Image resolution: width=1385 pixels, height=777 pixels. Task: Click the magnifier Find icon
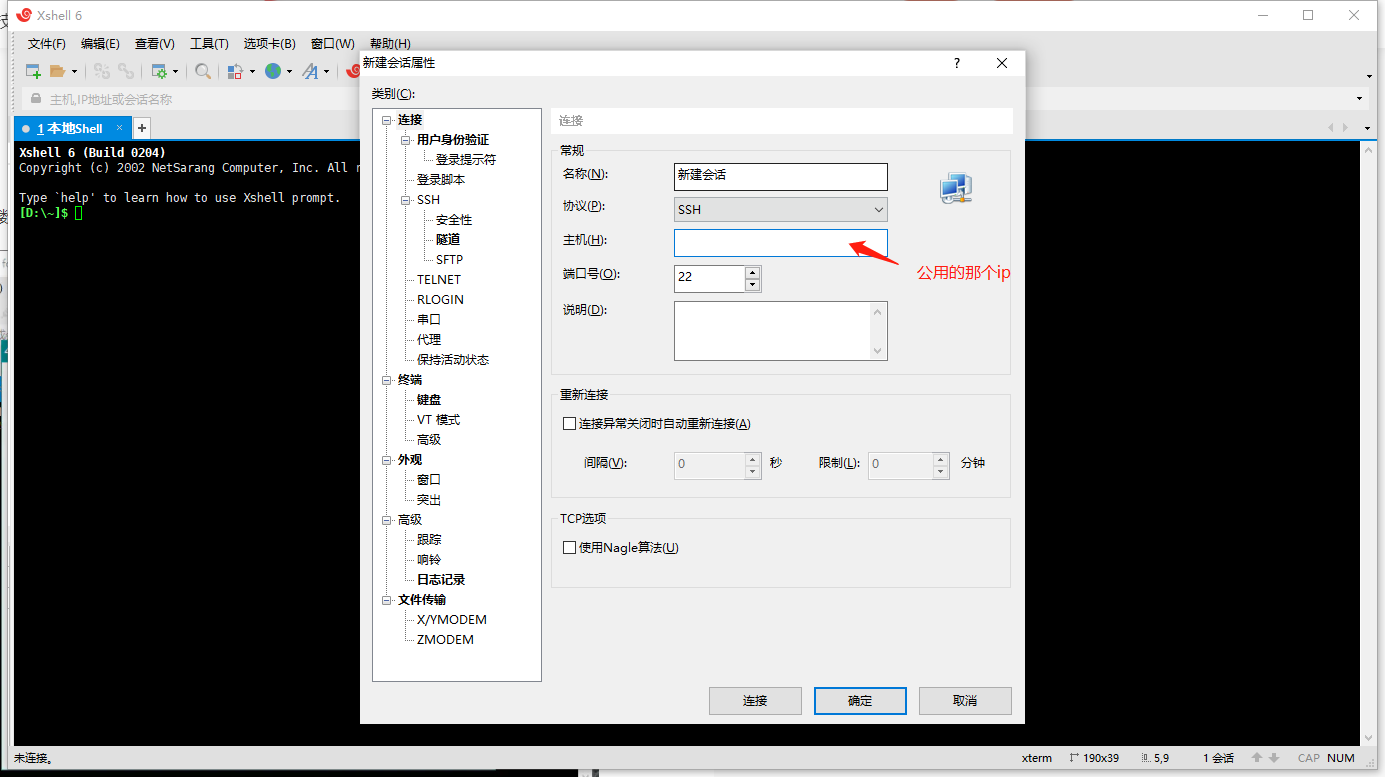(x=203, y=71)
